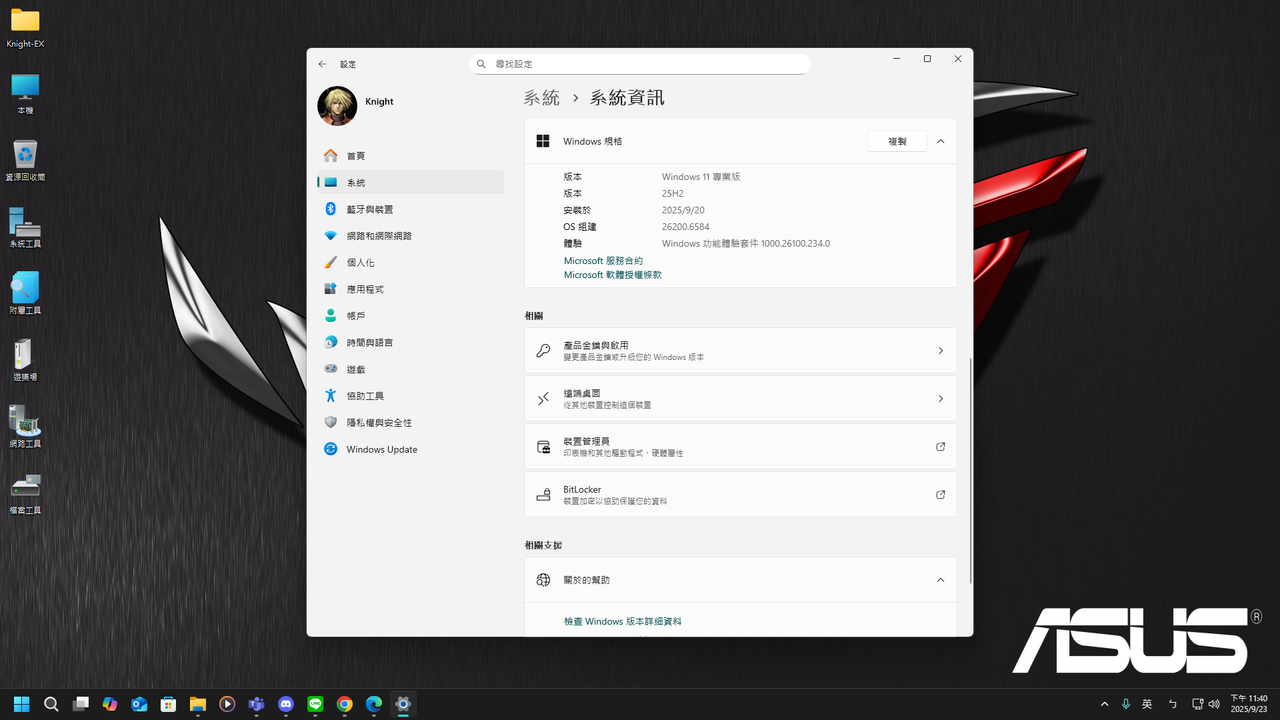Select the 系統工具 desktop icon
Image resolution: width=1280 pixels, height=720 pixels.
(25, 228)
